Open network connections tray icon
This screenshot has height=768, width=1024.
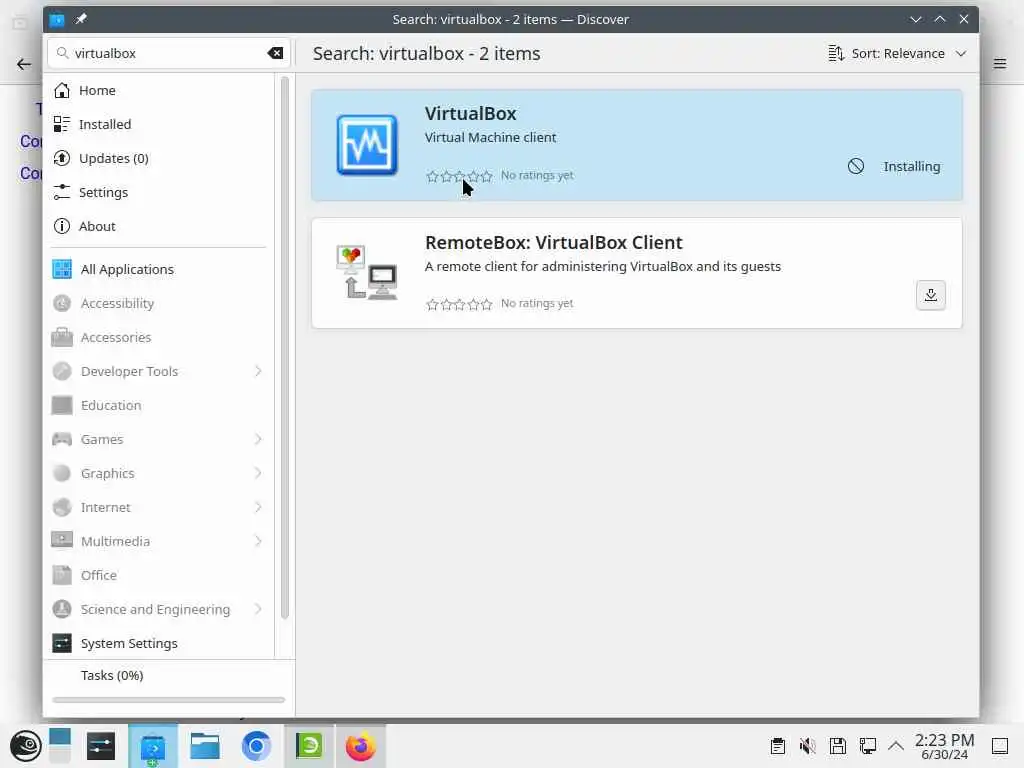coord(868,746)
